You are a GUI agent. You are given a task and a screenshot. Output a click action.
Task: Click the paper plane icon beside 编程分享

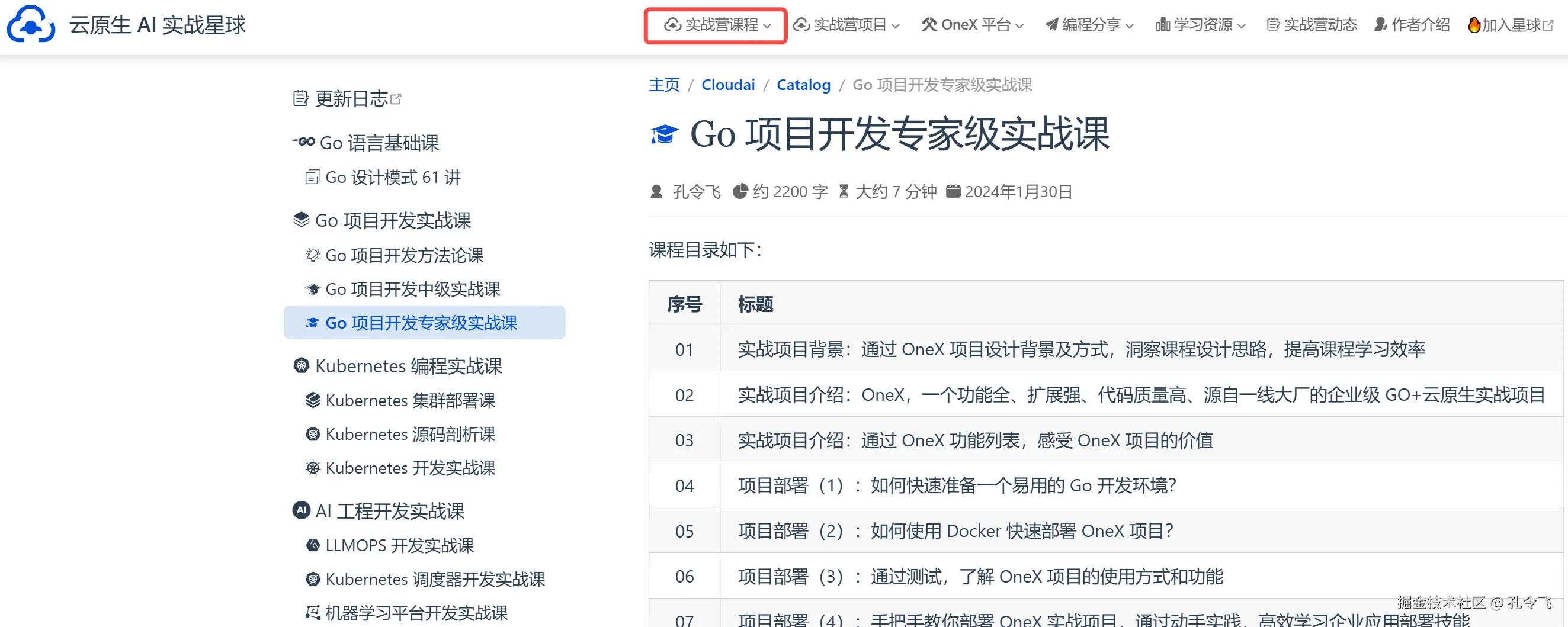tap(1052, 25)
